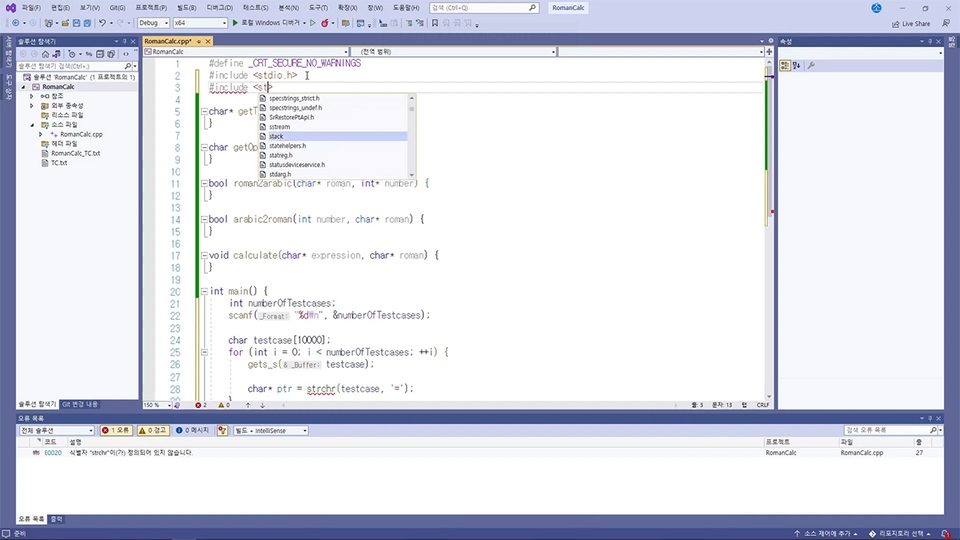Open the x64 platform dropdown

point(200,23)
